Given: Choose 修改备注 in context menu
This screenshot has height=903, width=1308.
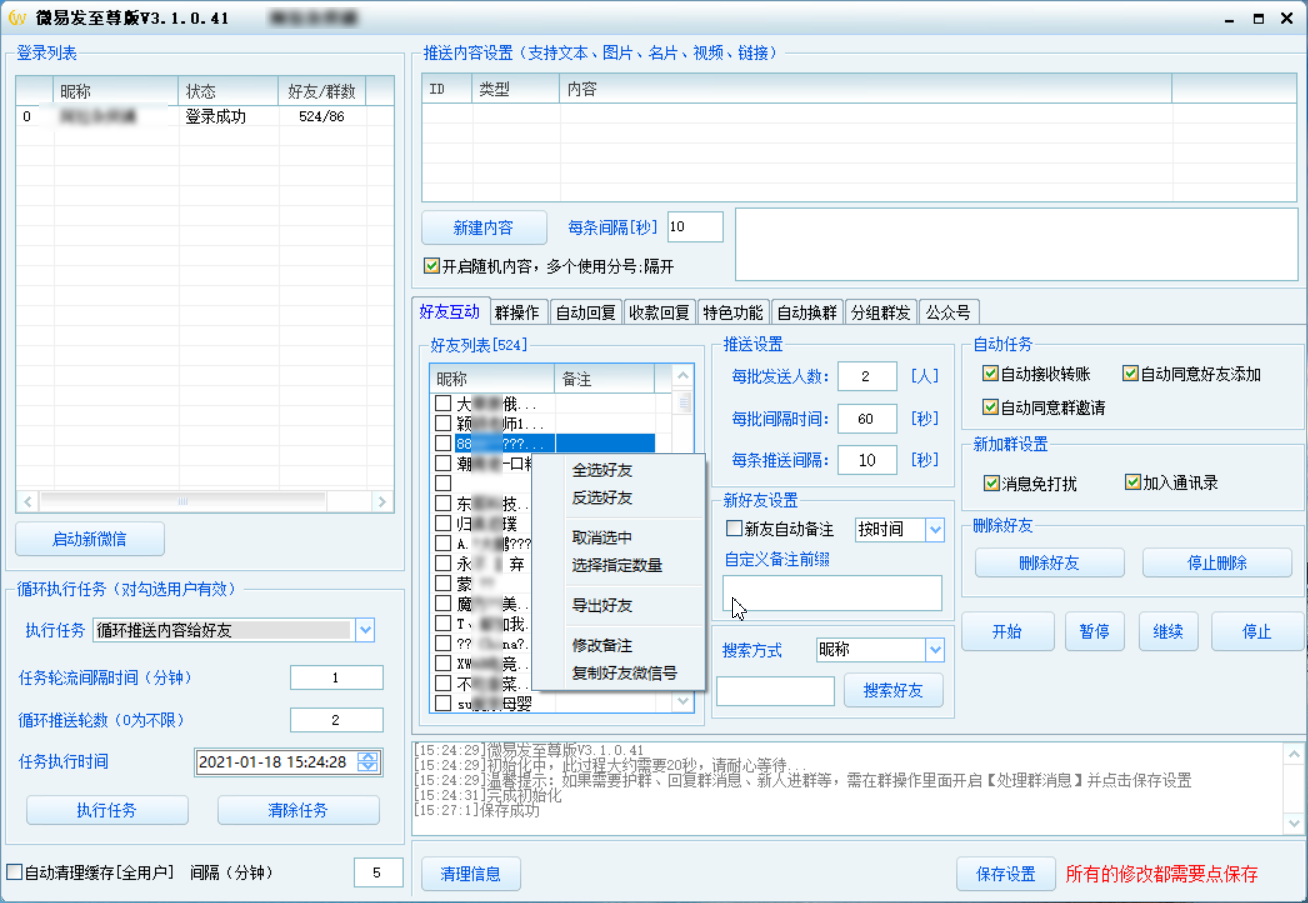Looking at the screenshot, I should pos(602,646).
